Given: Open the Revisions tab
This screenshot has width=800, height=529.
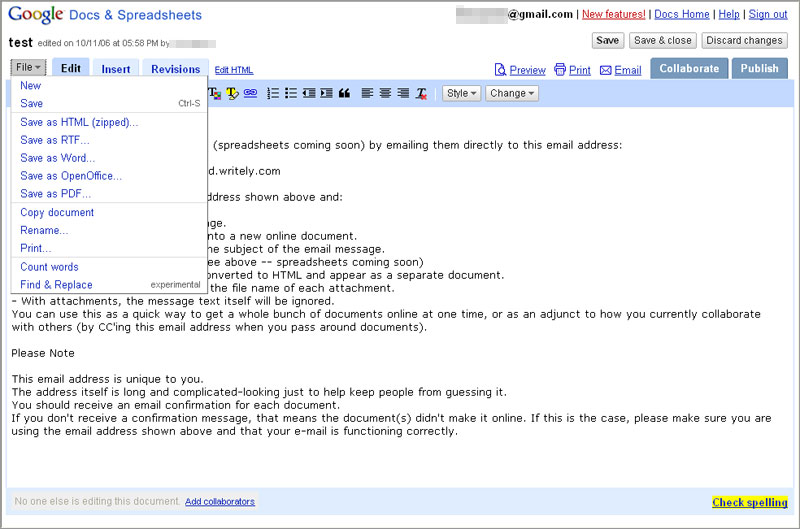Looking at the screenshot, I should [x=176, y=69].
